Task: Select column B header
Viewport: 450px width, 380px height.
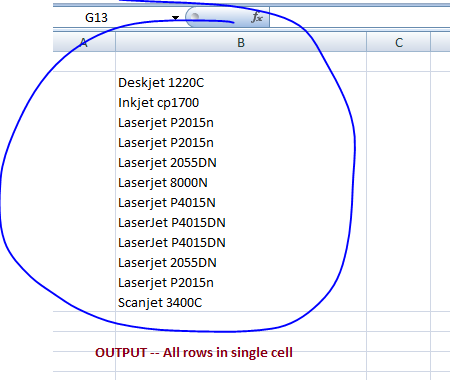Action: point(241,42)
